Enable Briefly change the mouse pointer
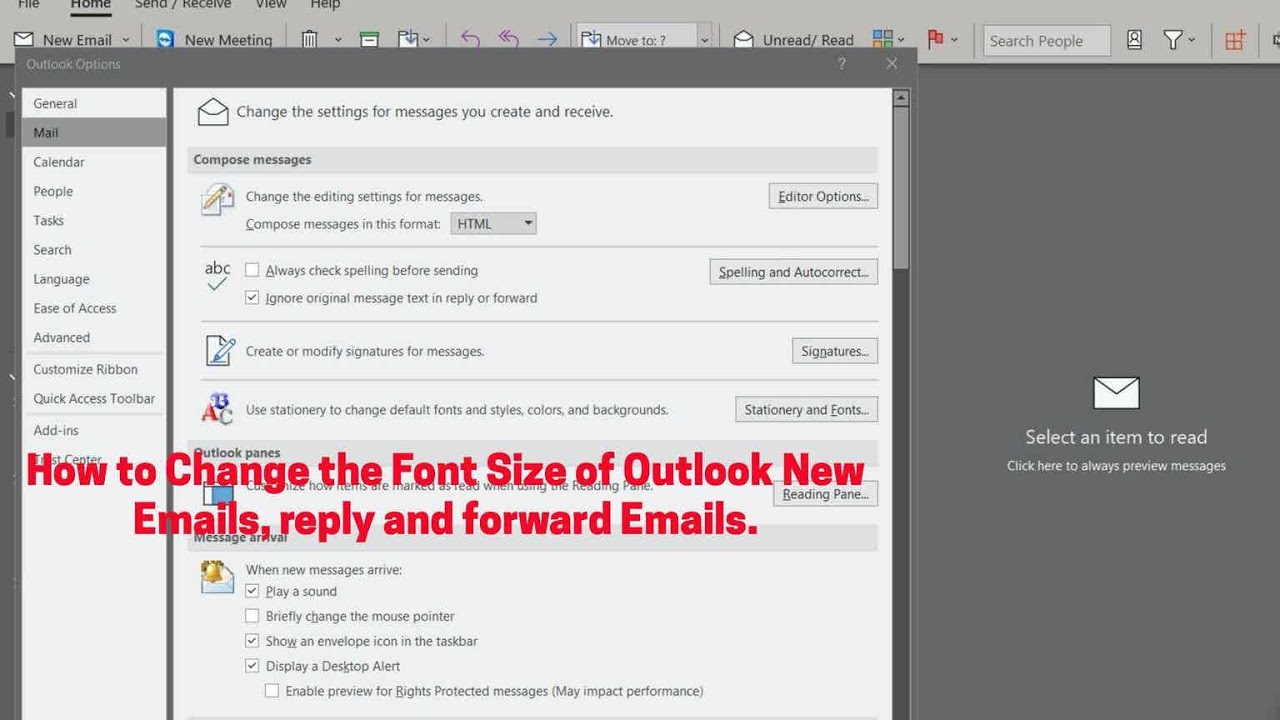Image resolution: width=1280 pixels, height=720 pixels. pos(252,616)
